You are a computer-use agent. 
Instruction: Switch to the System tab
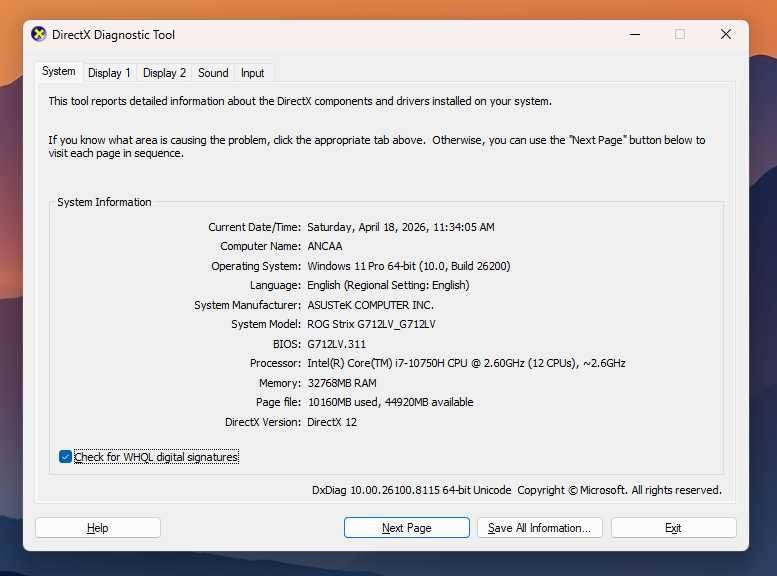pyautogui.click(x=58, y=71)
